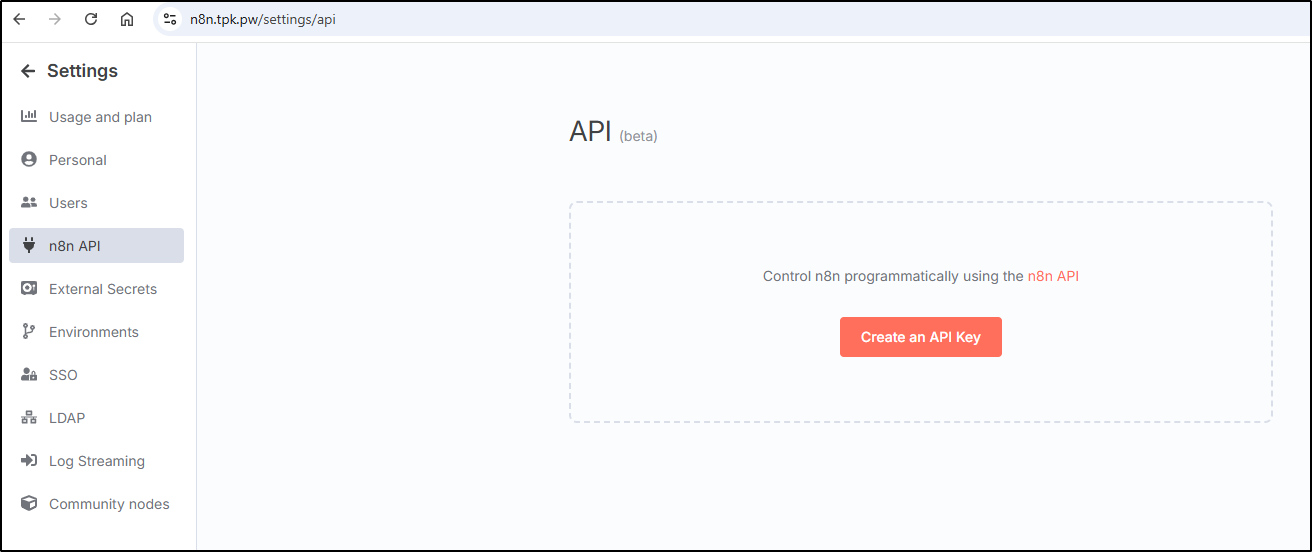The image size is (1312, 552).
Task: Click the Usage and plan chart icon
Action: 29,117
